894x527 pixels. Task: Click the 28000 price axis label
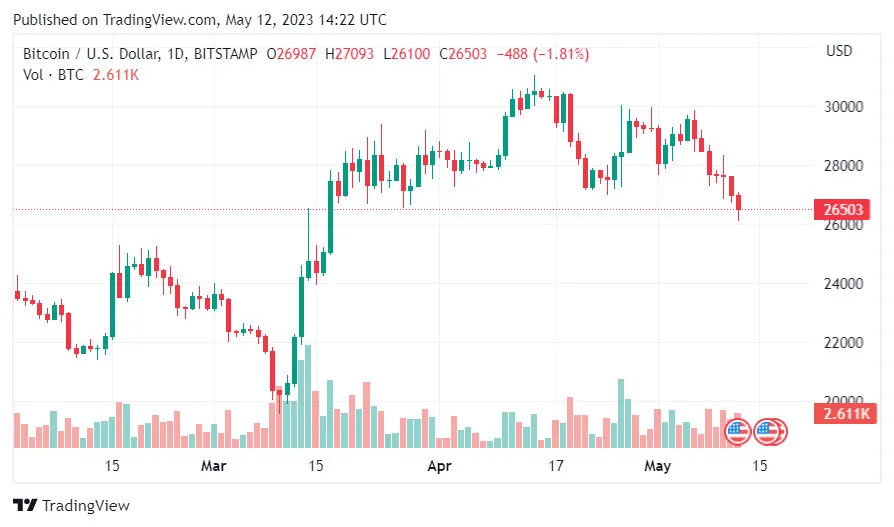click(x=844, y=166)
